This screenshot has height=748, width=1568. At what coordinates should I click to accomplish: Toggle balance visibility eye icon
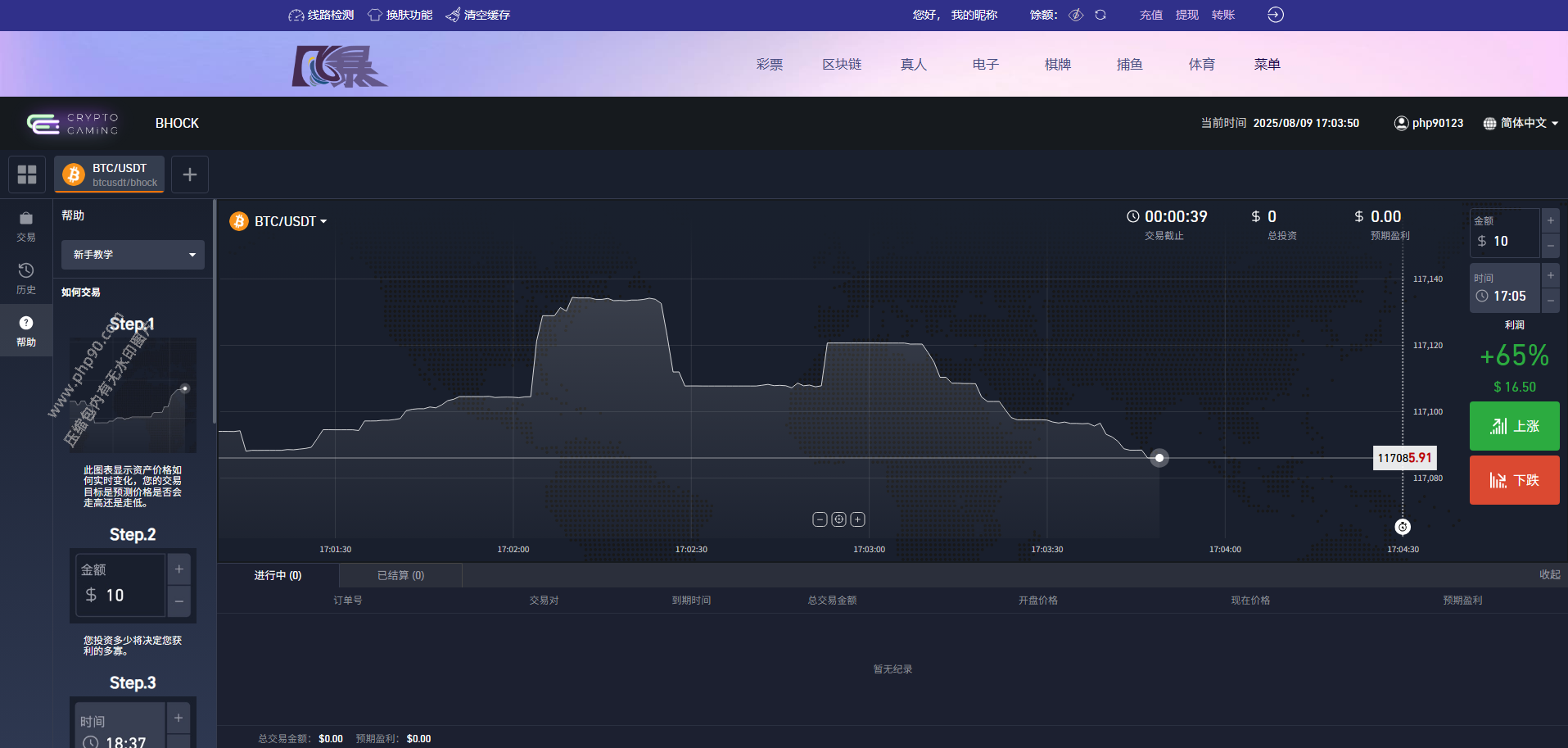pyautogui.click(x=1077, y=15)
